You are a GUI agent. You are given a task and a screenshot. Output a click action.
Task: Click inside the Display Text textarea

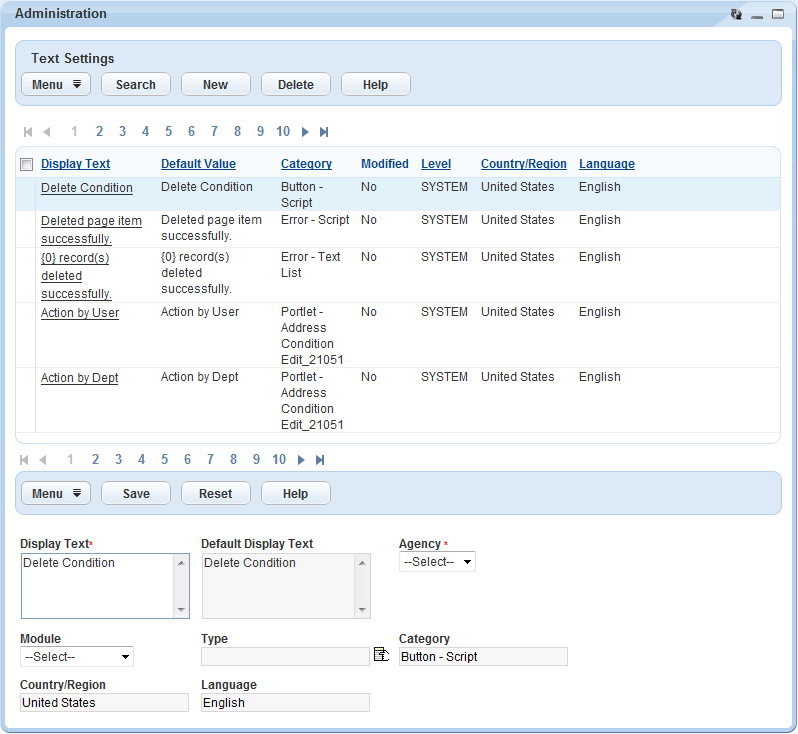click(98, 585)
